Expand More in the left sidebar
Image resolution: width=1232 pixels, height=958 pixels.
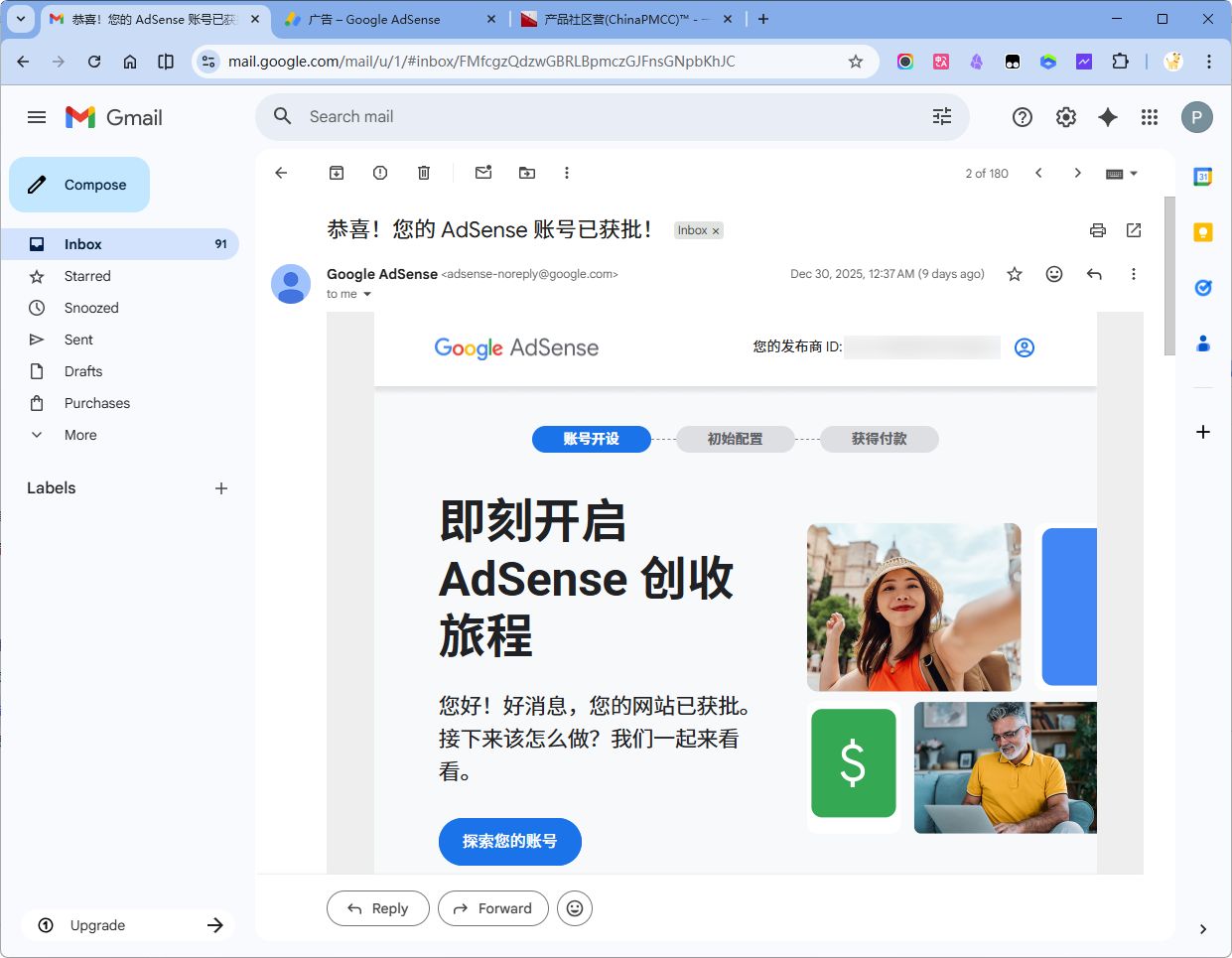(x=80, y=435)
